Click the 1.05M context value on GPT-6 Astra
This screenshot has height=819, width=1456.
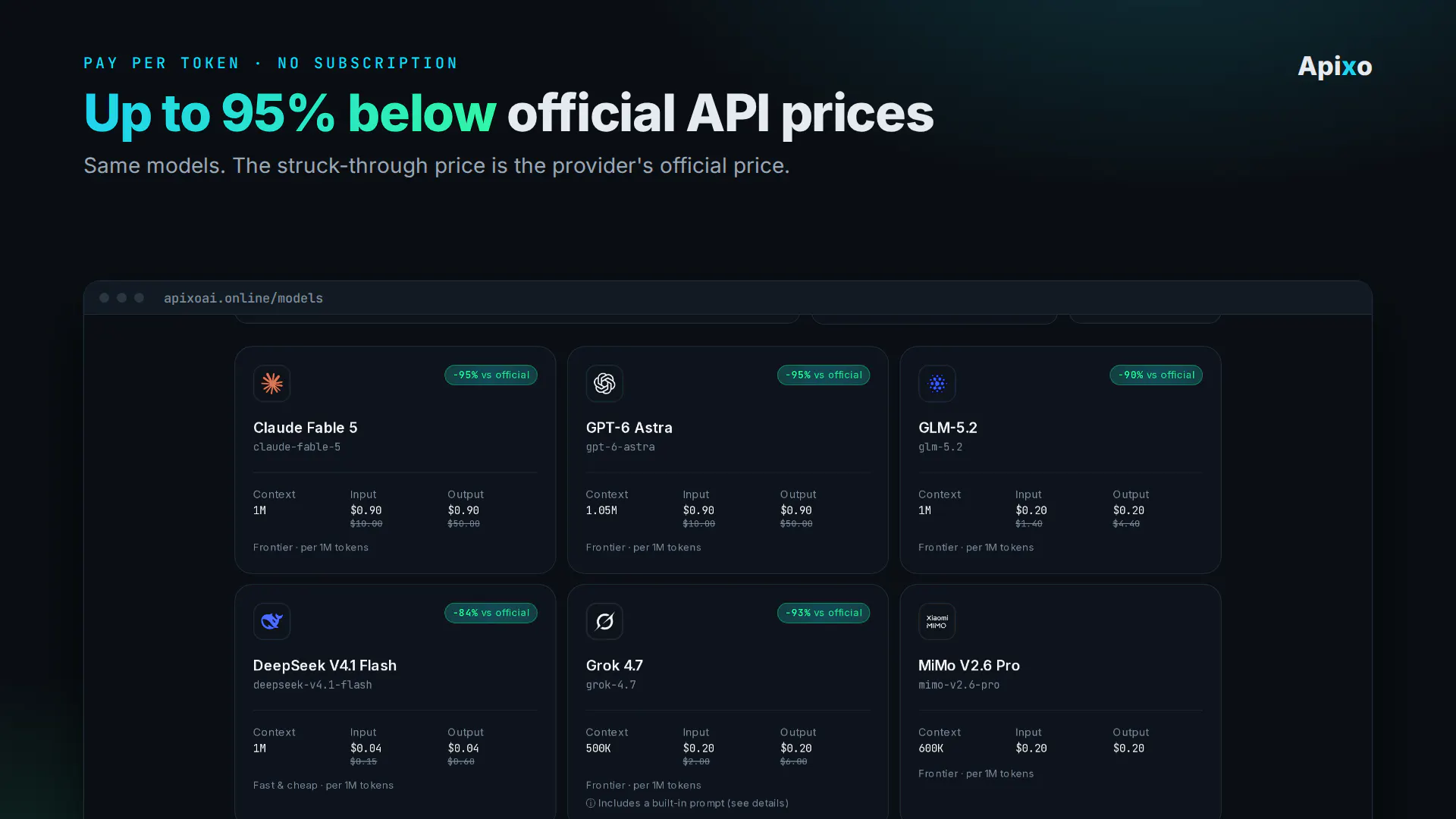pyautogui.click(x=601, y=510)
